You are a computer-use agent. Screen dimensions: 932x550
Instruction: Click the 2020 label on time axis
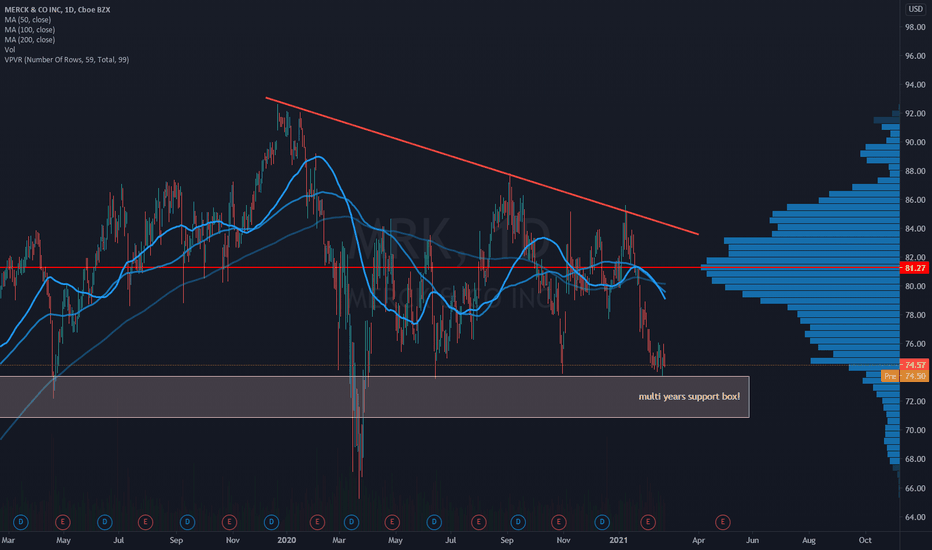pos(286,540)
